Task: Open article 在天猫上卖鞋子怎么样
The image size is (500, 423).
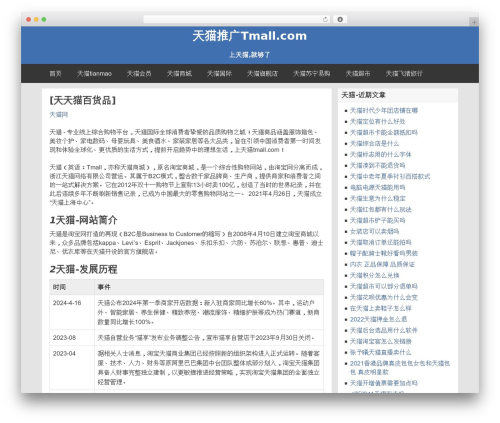Action: click(x=381, y=308)
